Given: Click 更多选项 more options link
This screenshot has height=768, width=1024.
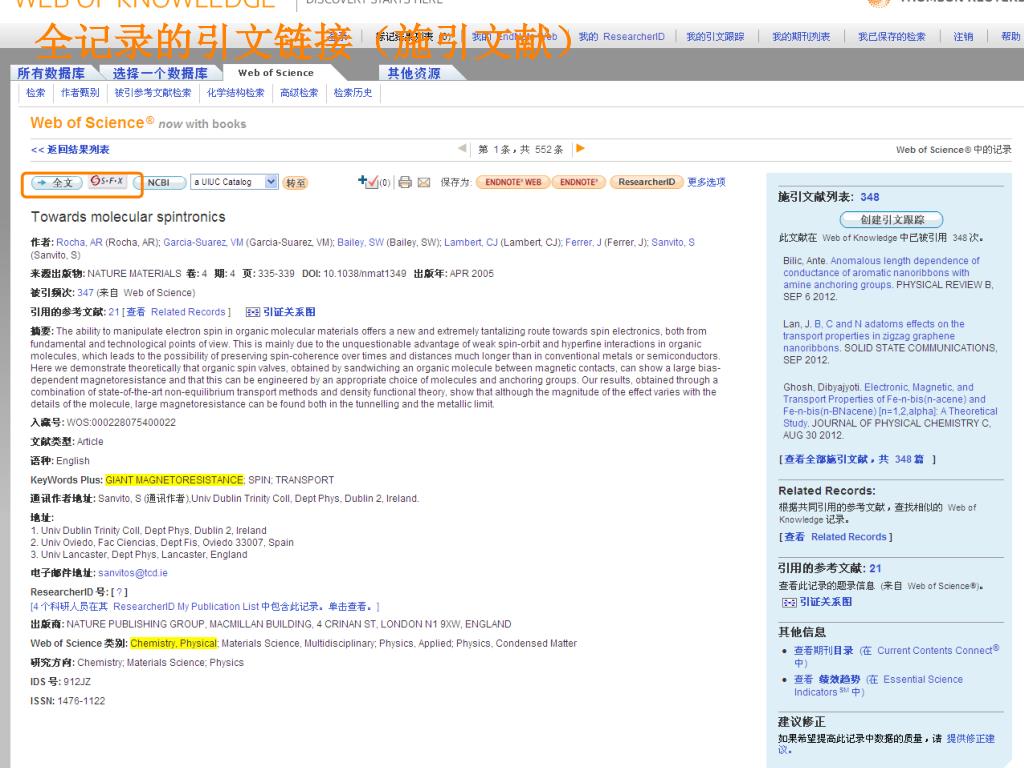Looking at the screenshot, I should pos(706,182).
